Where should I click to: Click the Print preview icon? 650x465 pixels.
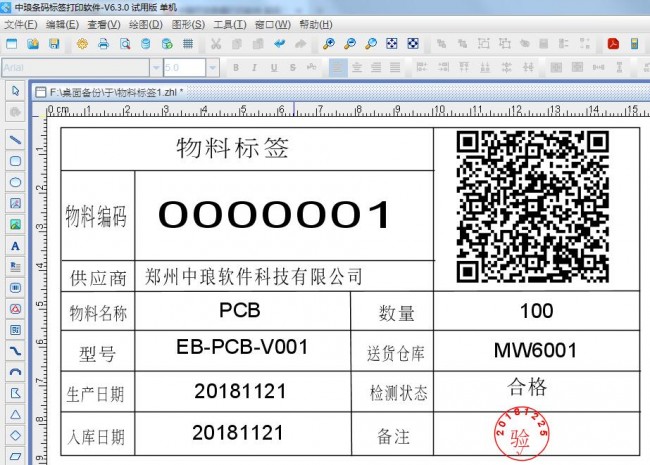[125, 44]
